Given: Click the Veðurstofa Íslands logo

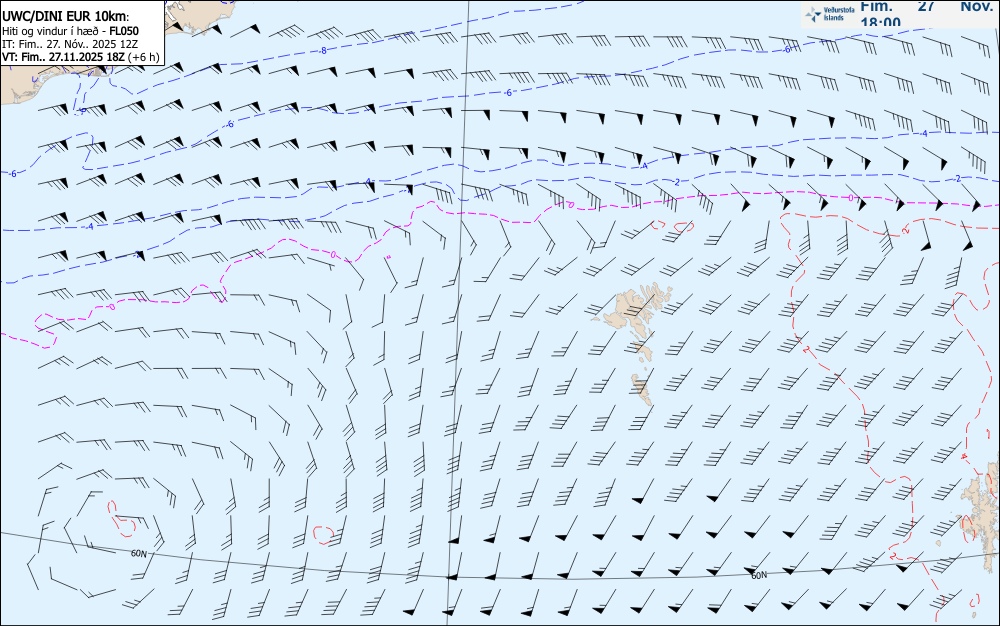Looking at the screenshot, I should pos(830,14).
